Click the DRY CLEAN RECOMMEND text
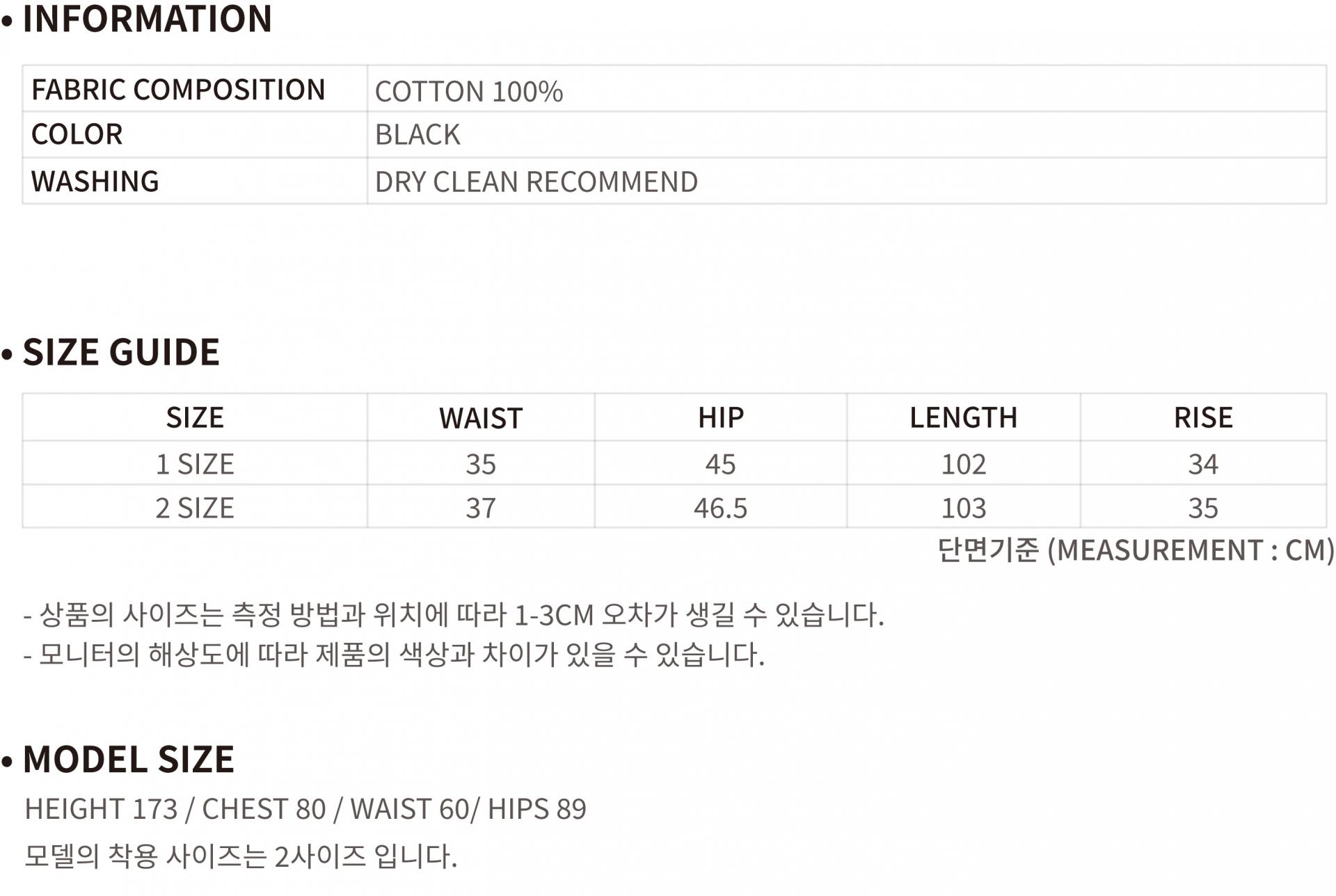 [x=536, y=182]
